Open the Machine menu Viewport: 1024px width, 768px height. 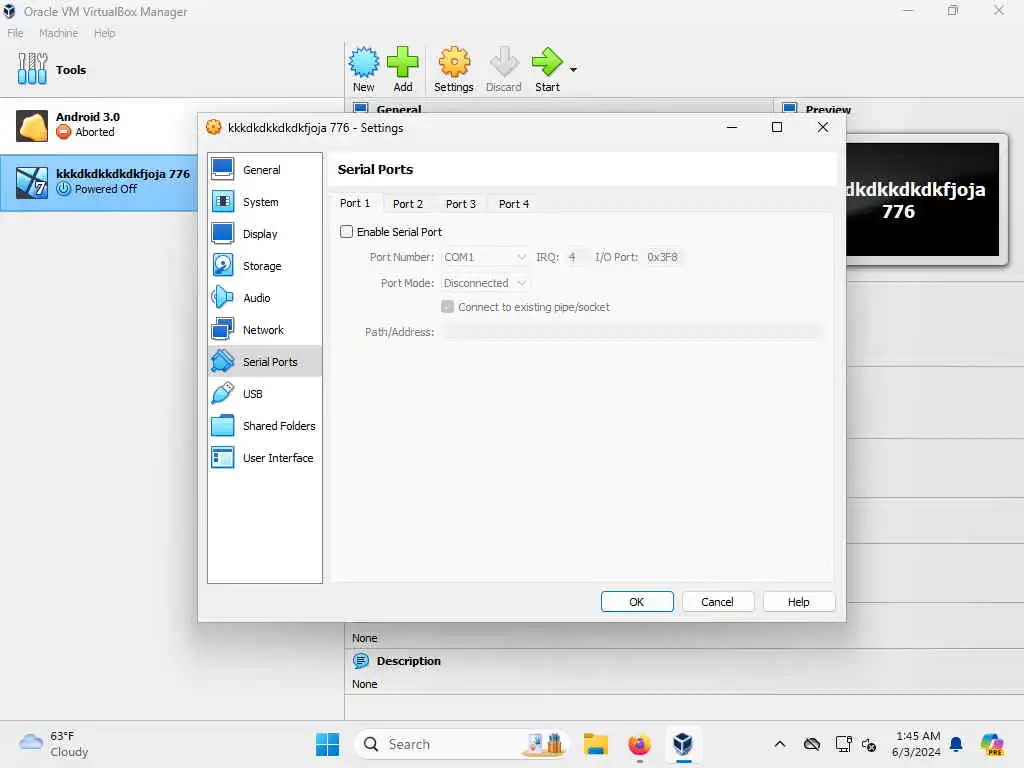point(58,33)
